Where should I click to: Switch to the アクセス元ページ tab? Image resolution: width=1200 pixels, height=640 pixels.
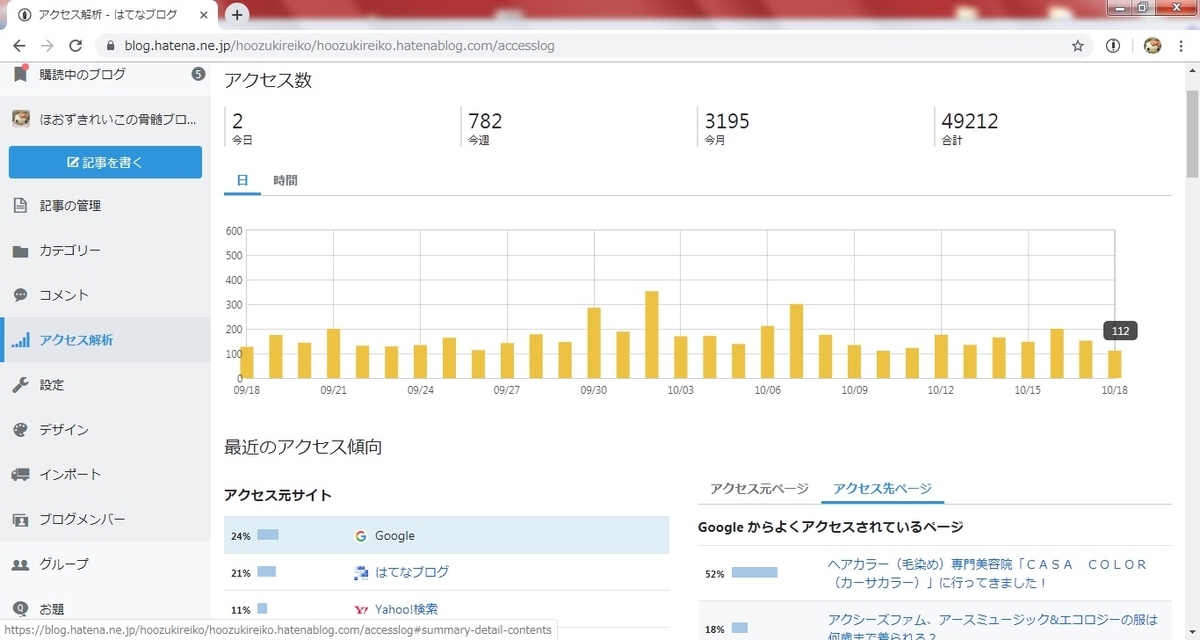[x=760, y=489]
